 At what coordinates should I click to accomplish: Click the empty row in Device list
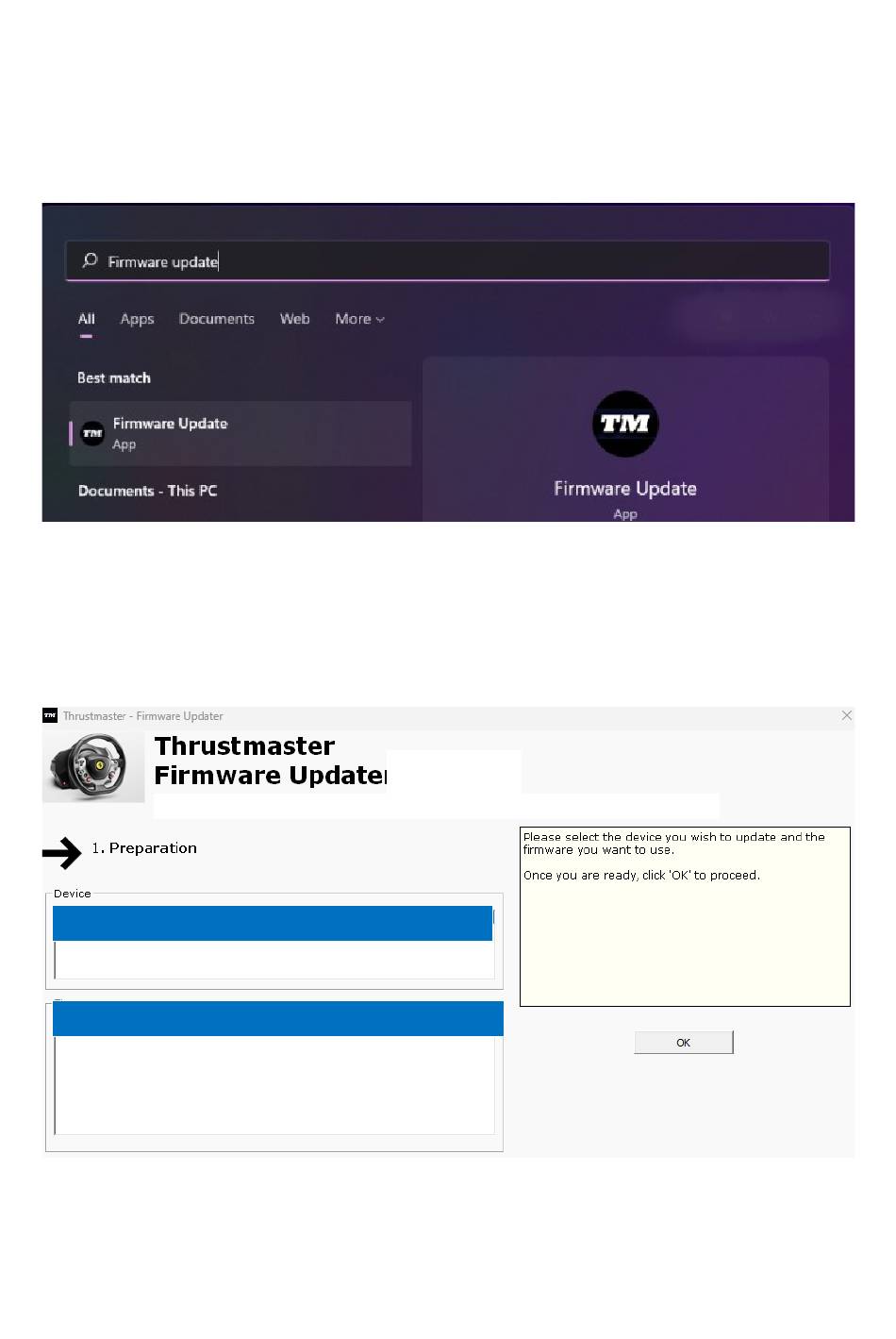[274, 960]
